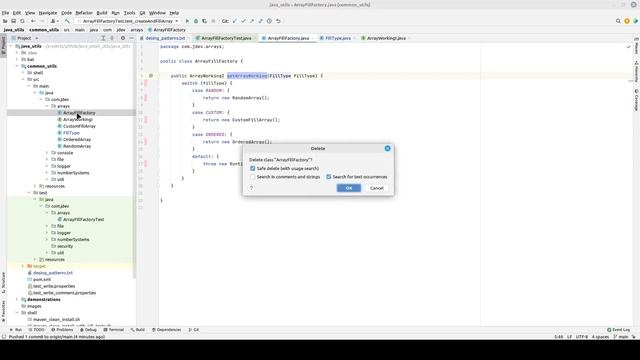
Task: Open the Terminal tool window
Action: [x=113, y=330]
